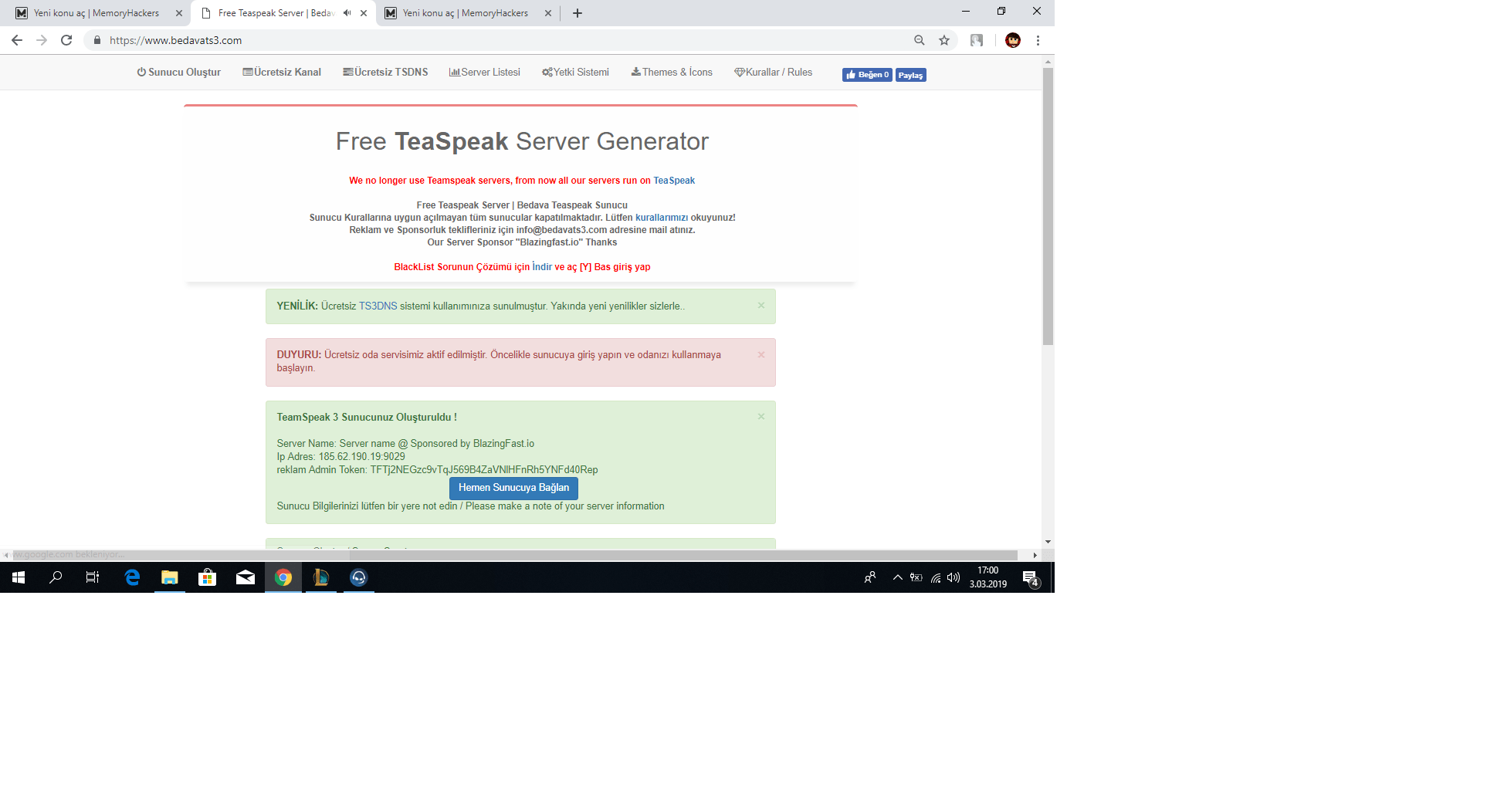Close the last MemoryHackers tab
Screen dimensions: 1504x812
pyautogui.click(x=548, y=13)
